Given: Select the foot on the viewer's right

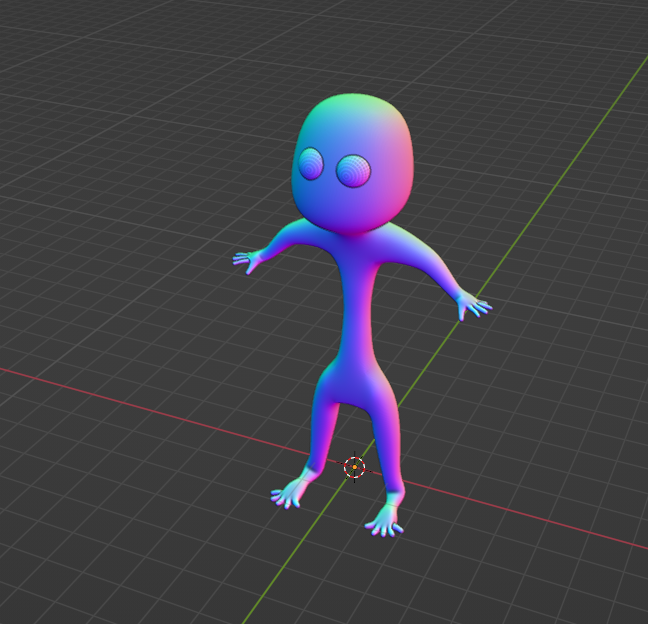Looking at the screenshot, I should tap(385, 518).
